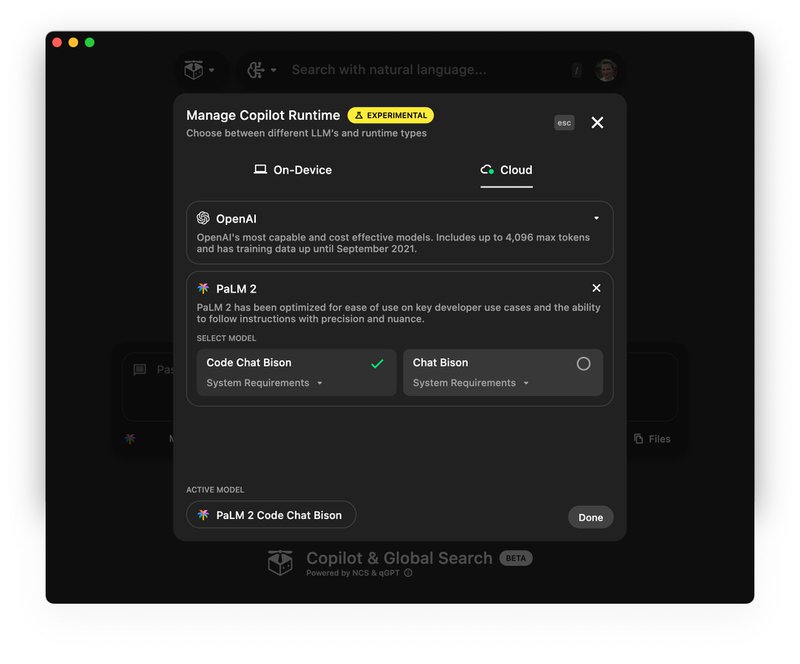
Task: Click the esc key badge
Action: coord(564,122)
